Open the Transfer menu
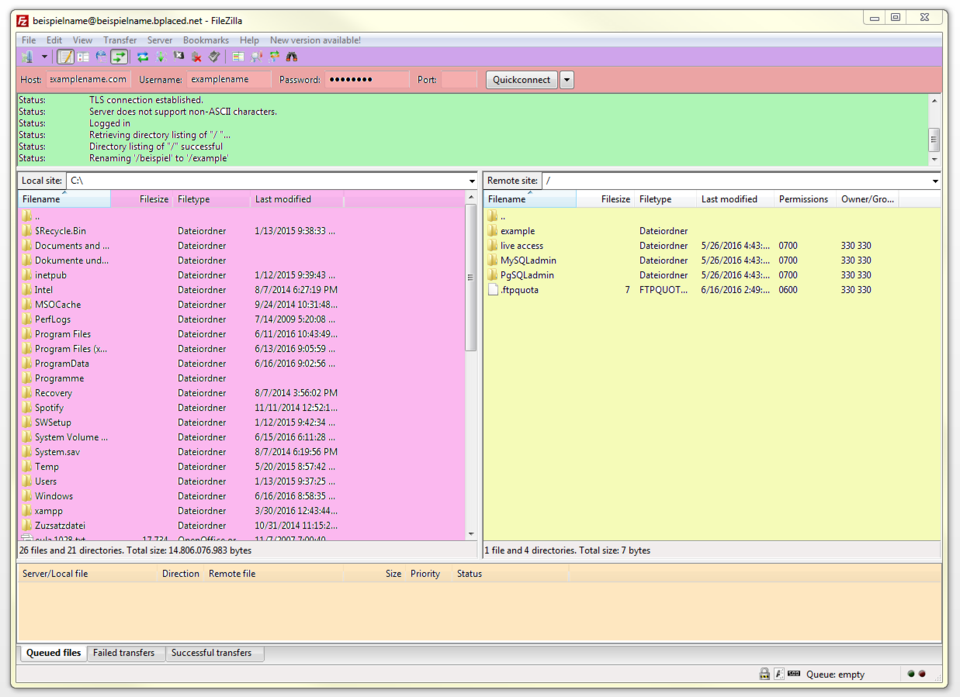Screen dimensions: 960x697 pos(120,40)
